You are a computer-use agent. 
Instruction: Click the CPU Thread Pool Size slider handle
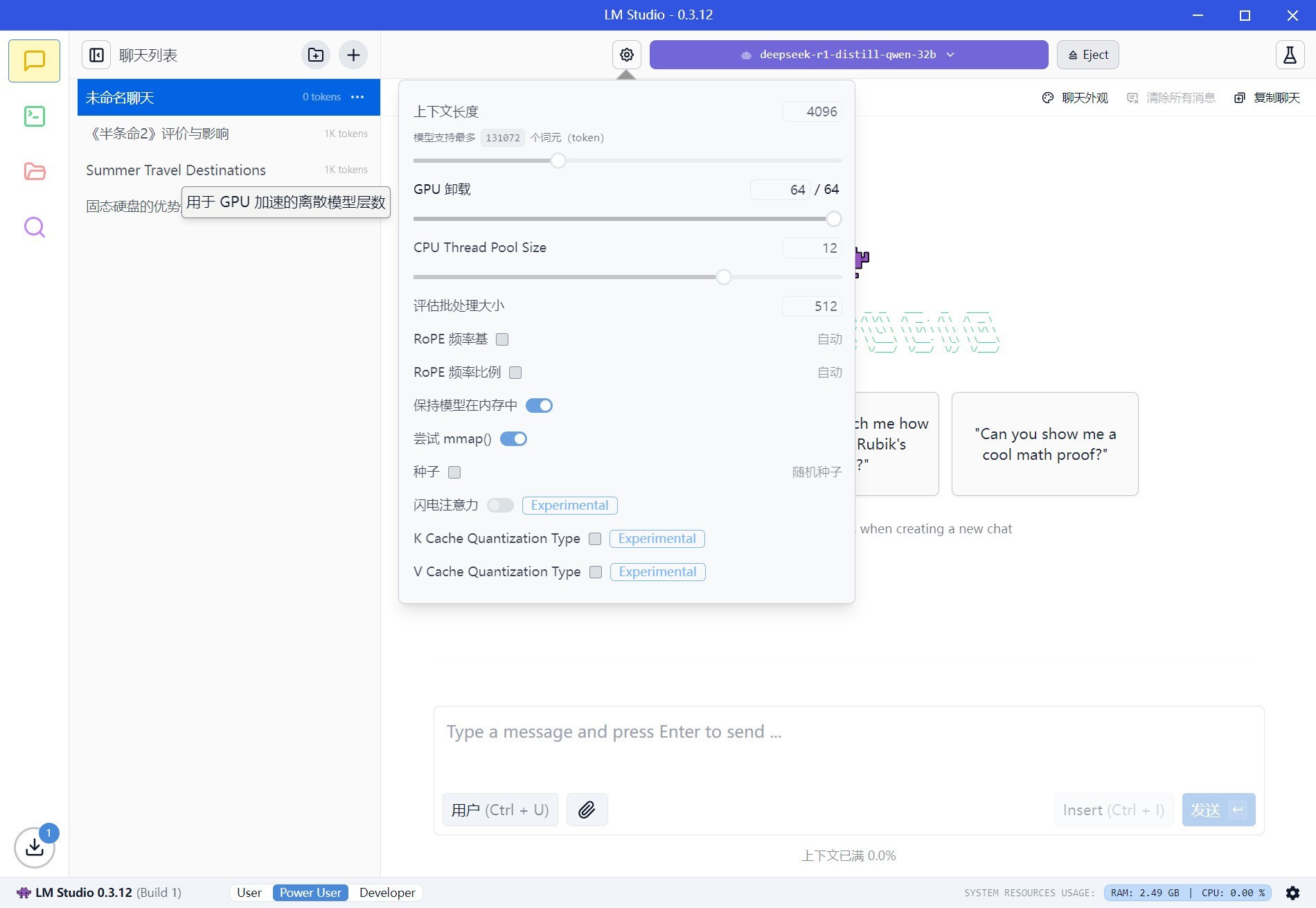(x=724, y=277)
